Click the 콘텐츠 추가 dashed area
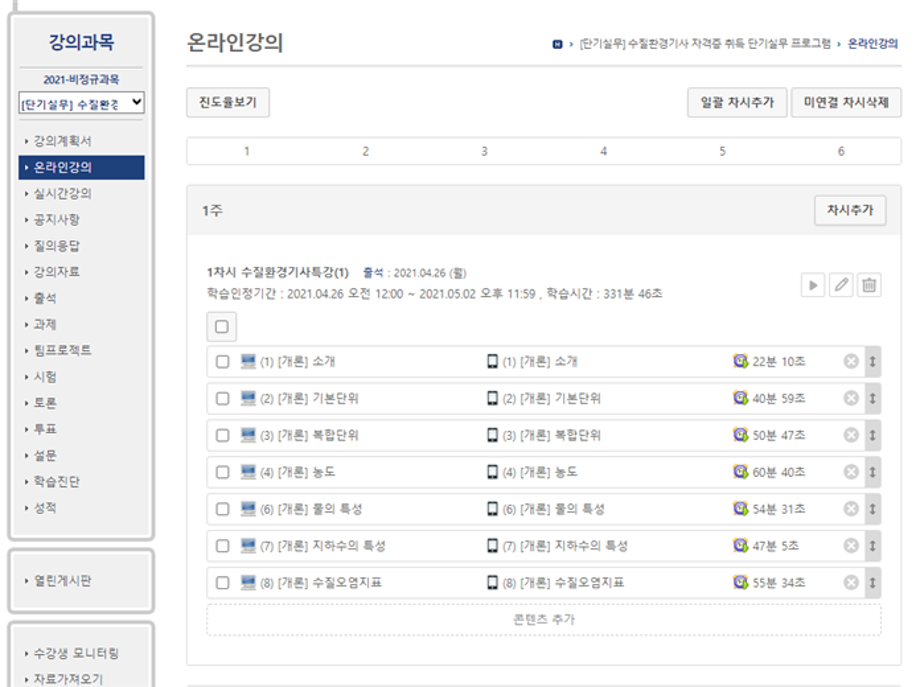This screenshot has height=687, width=920. coord(543,619)
